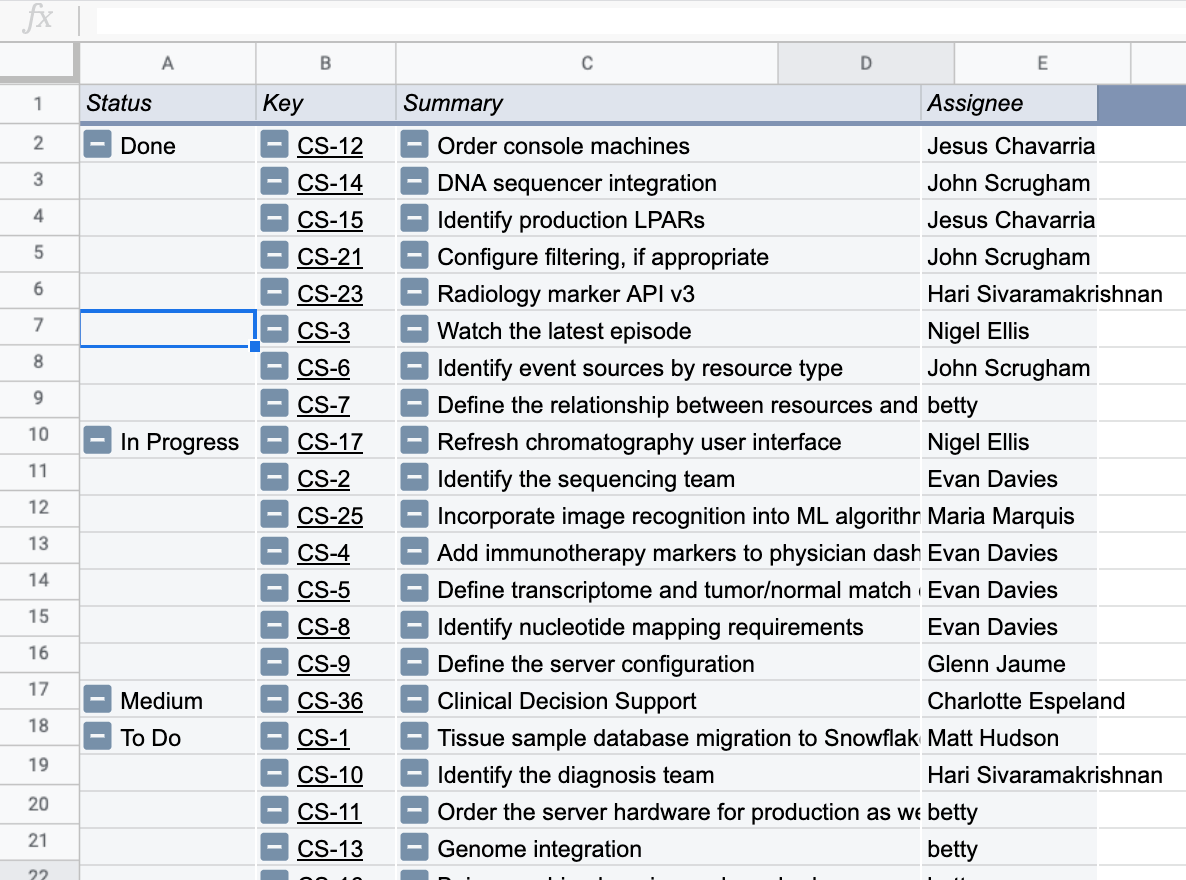Image resolution: width=1186 pixels, height=880 pixels.
Task: Click minus icon beside CS-12 key
Action: [x=274, y=146]
